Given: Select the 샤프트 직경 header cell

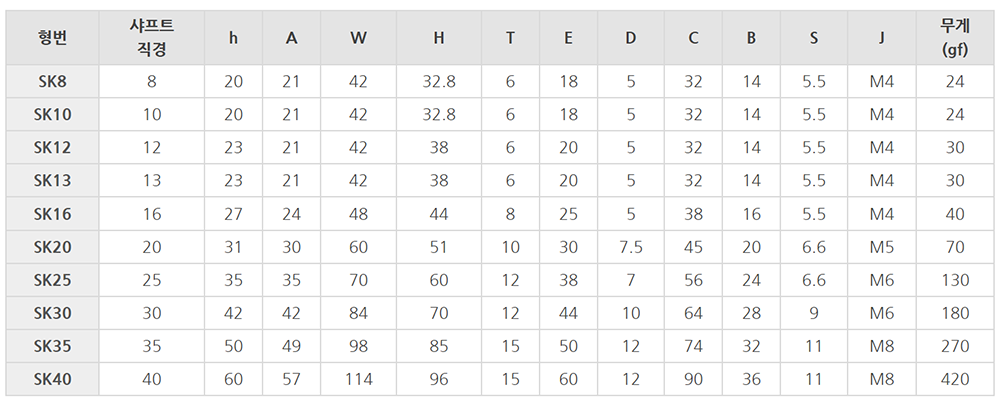Looking at the screenshot, I should [x=152, y=38].
